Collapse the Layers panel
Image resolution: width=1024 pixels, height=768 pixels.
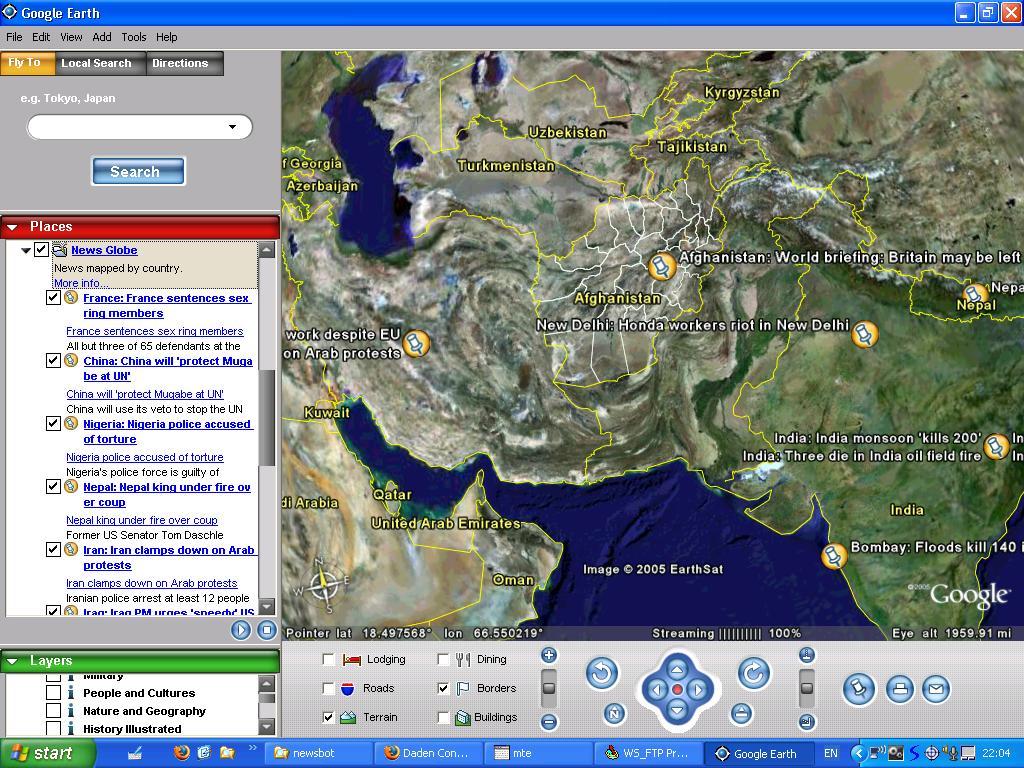click(x=12, y=662)
